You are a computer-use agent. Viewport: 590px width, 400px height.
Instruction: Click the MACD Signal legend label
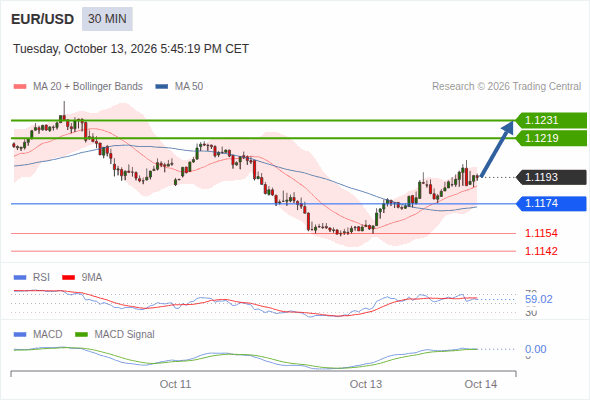tap(124, 334)
